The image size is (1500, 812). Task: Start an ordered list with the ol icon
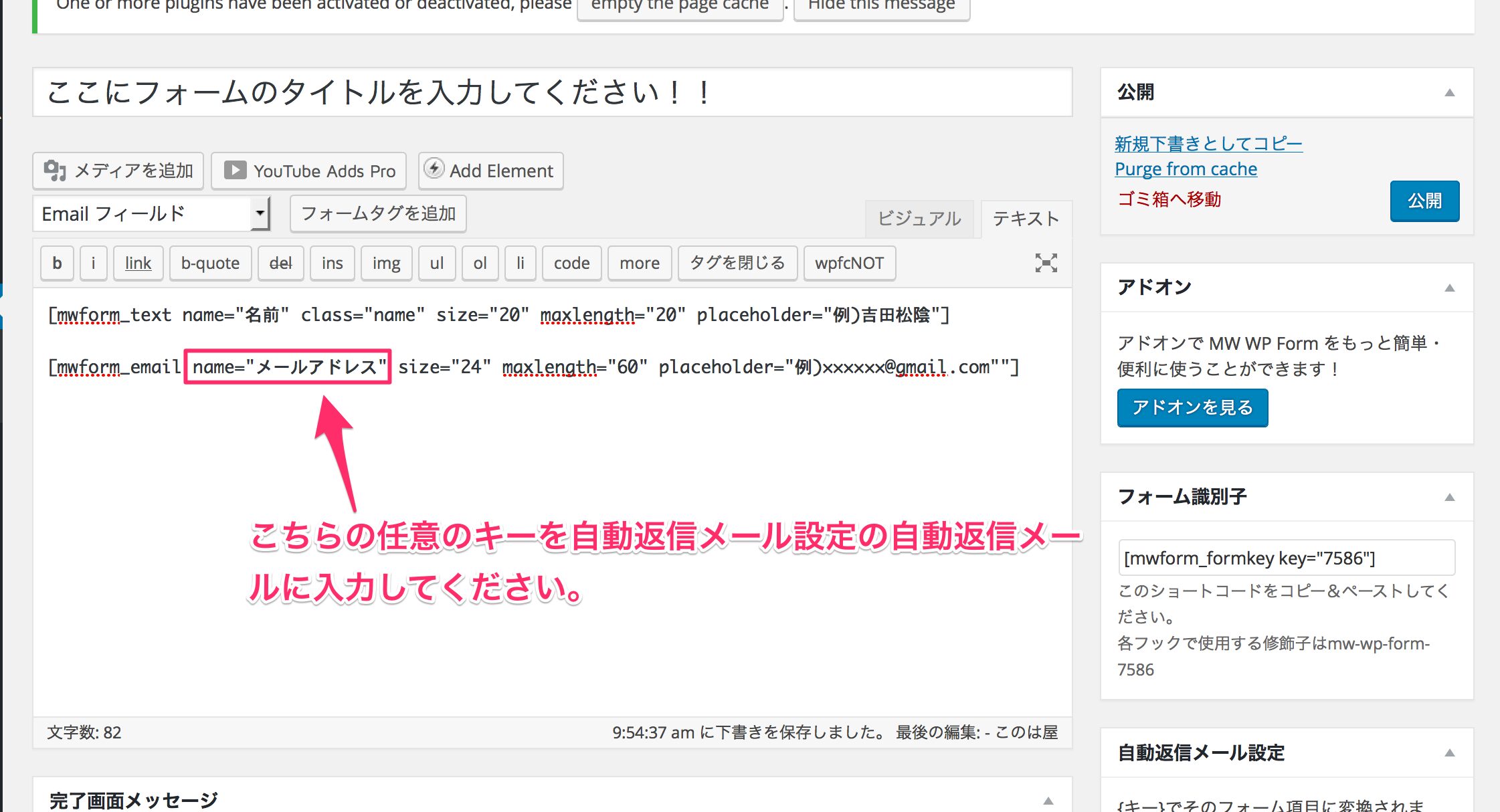tap(479, 263)
